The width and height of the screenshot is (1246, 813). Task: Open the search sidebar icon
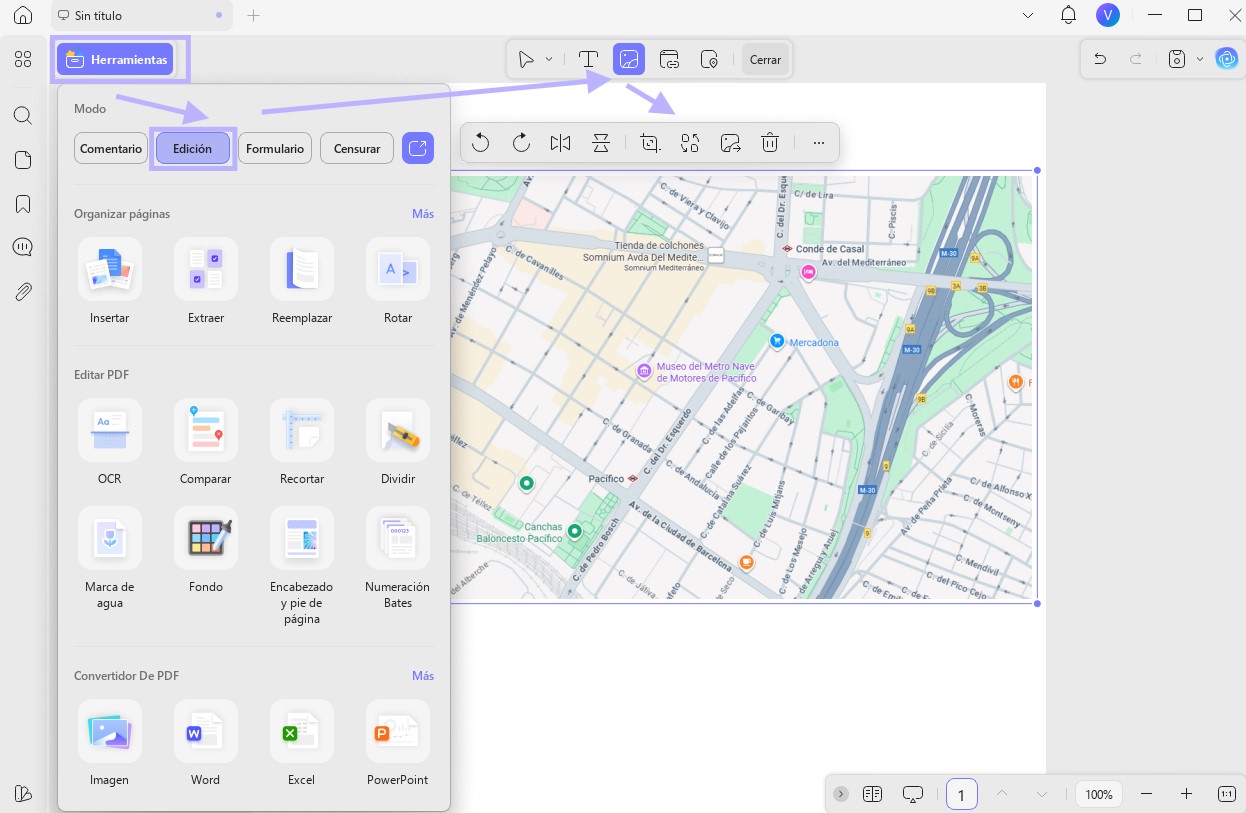pos(23,116)
